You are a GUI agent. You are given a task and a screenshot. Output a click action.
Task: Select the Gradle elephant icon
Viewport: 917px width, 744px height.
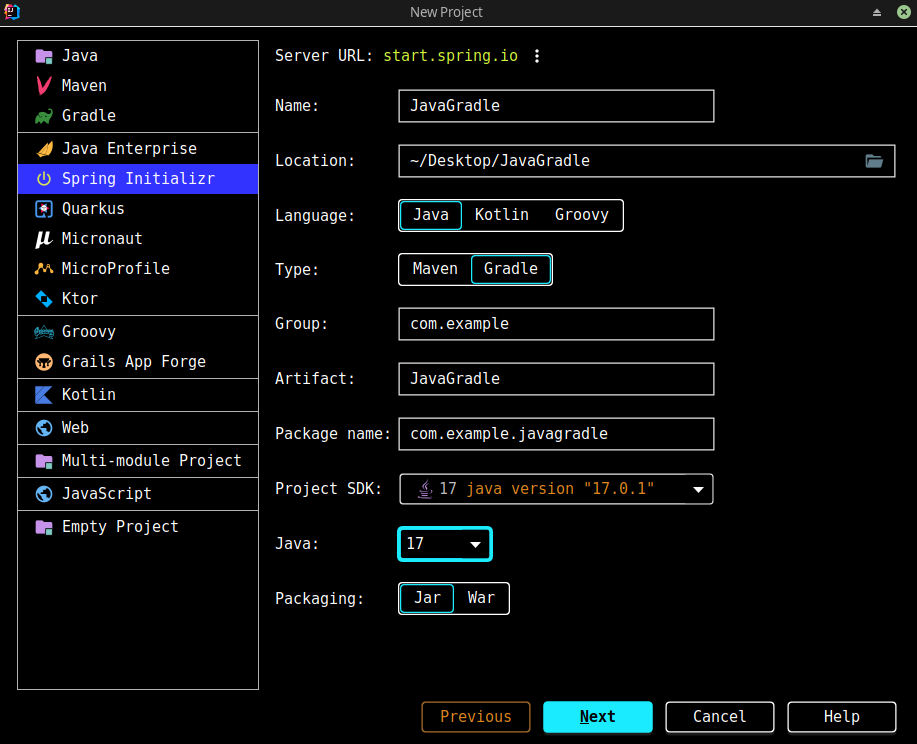point(43,116)
